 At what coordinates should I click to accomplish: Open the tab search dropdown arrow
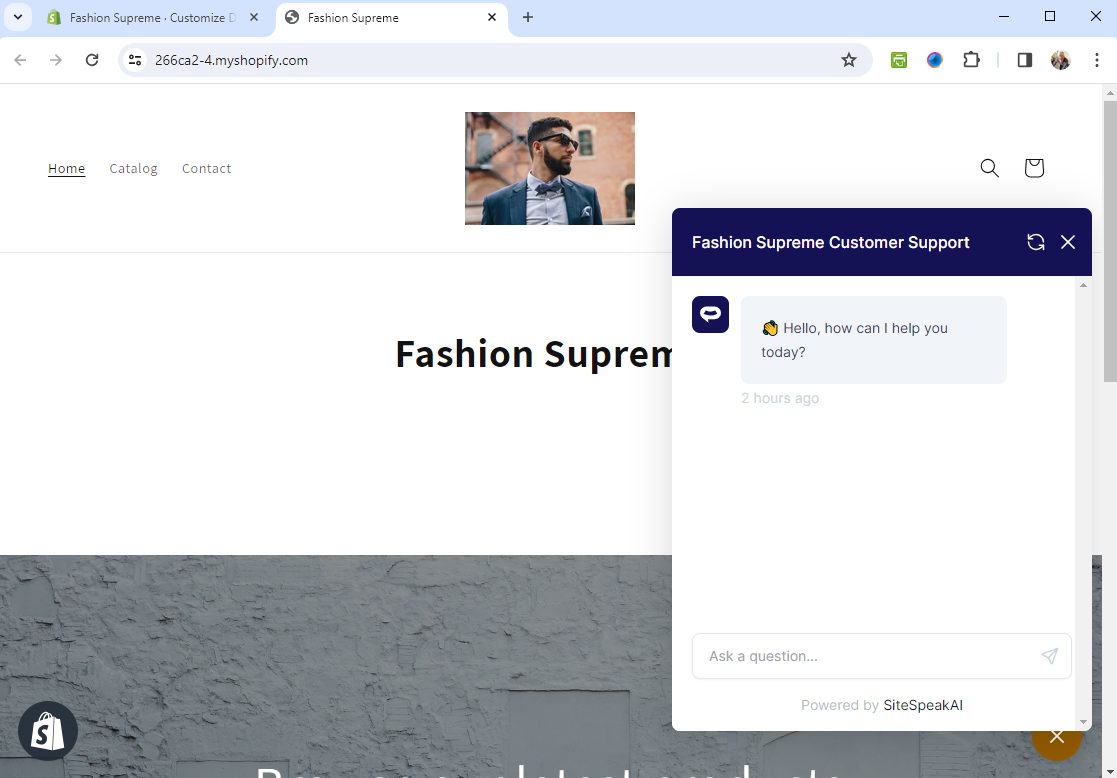tap(18, 17)
